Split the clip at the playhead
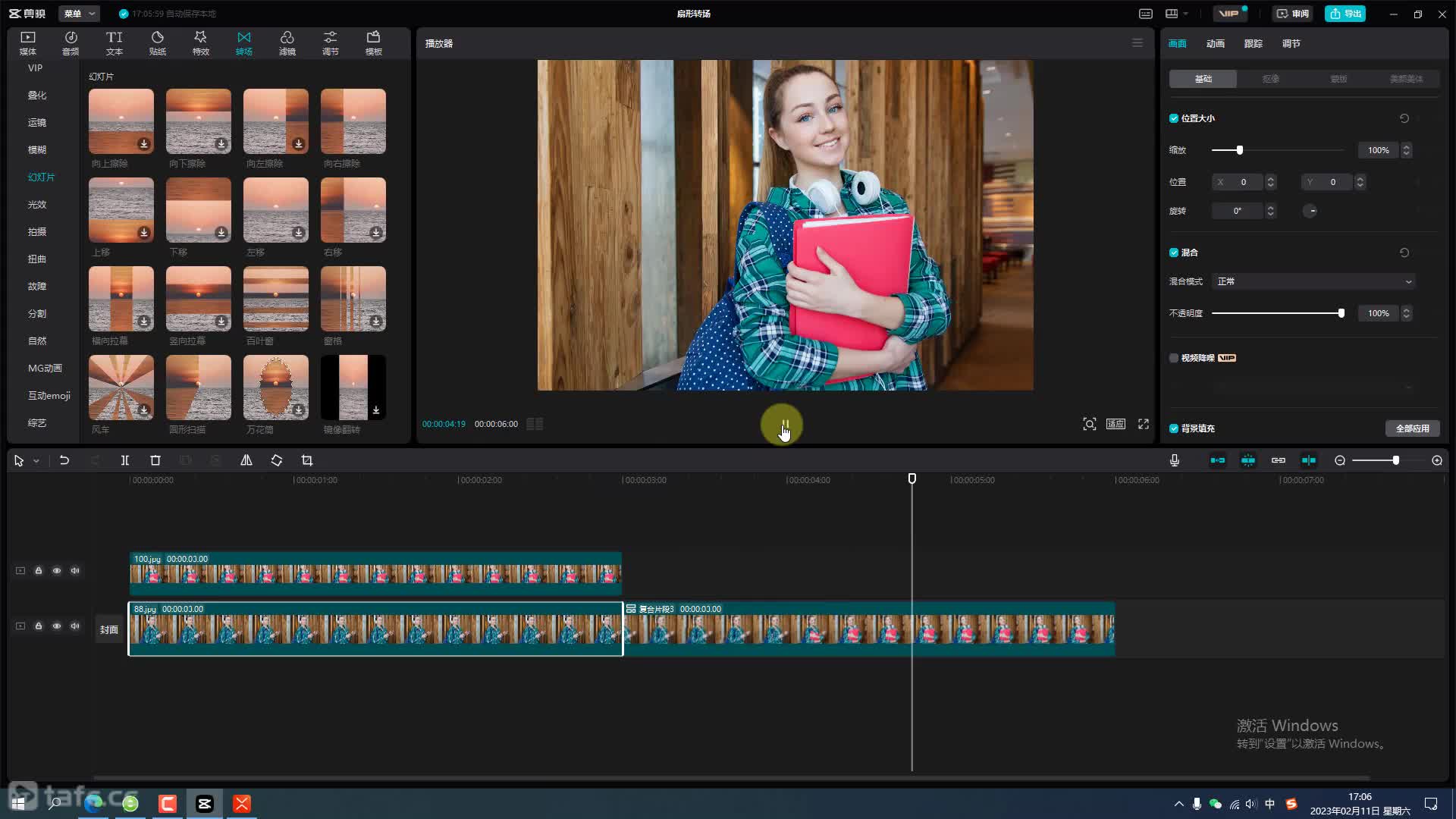The height and width of the screenshot is (819, 1456). tap(125, 460)
